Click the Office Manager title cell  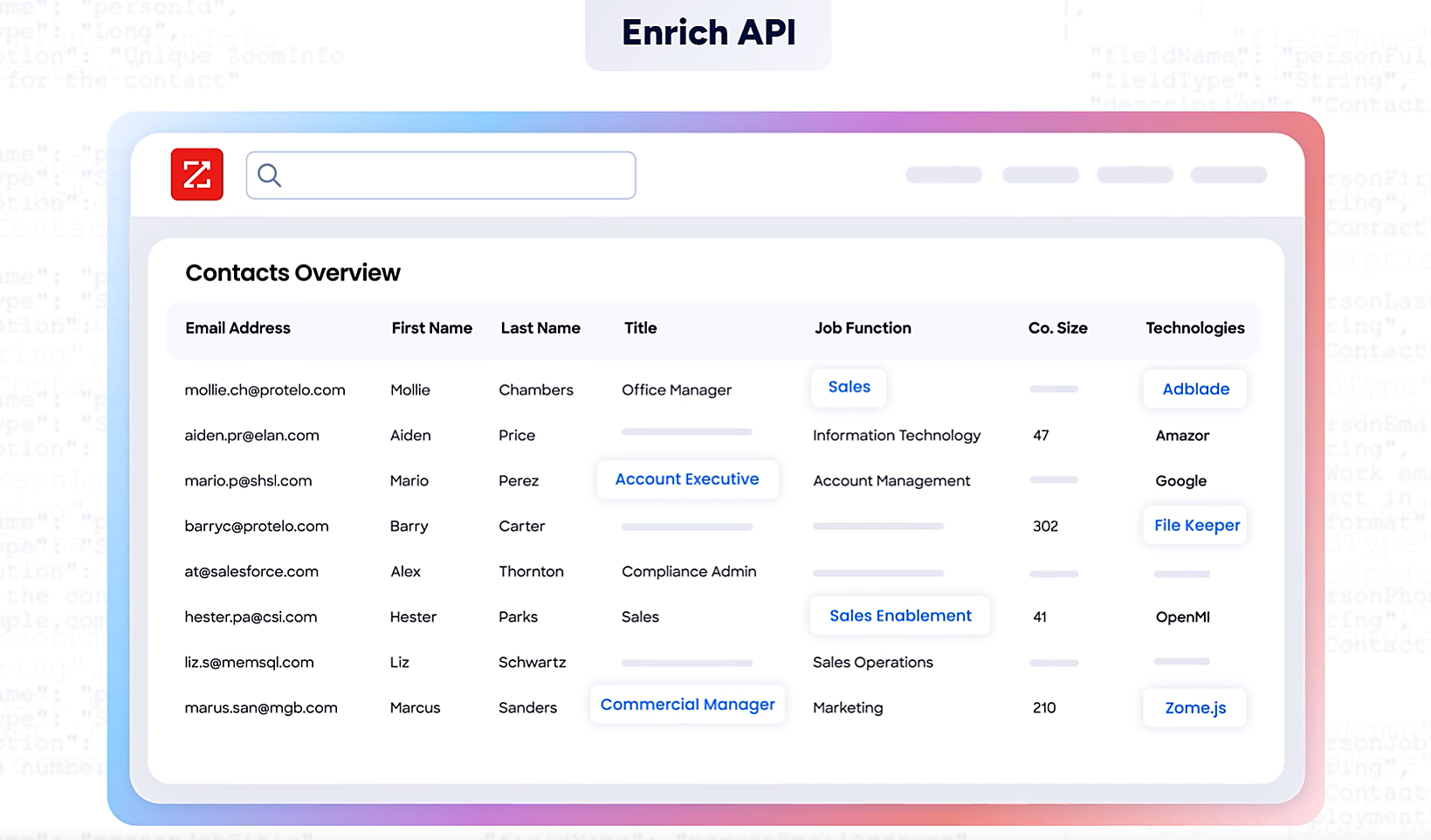(x=676, y=390)
